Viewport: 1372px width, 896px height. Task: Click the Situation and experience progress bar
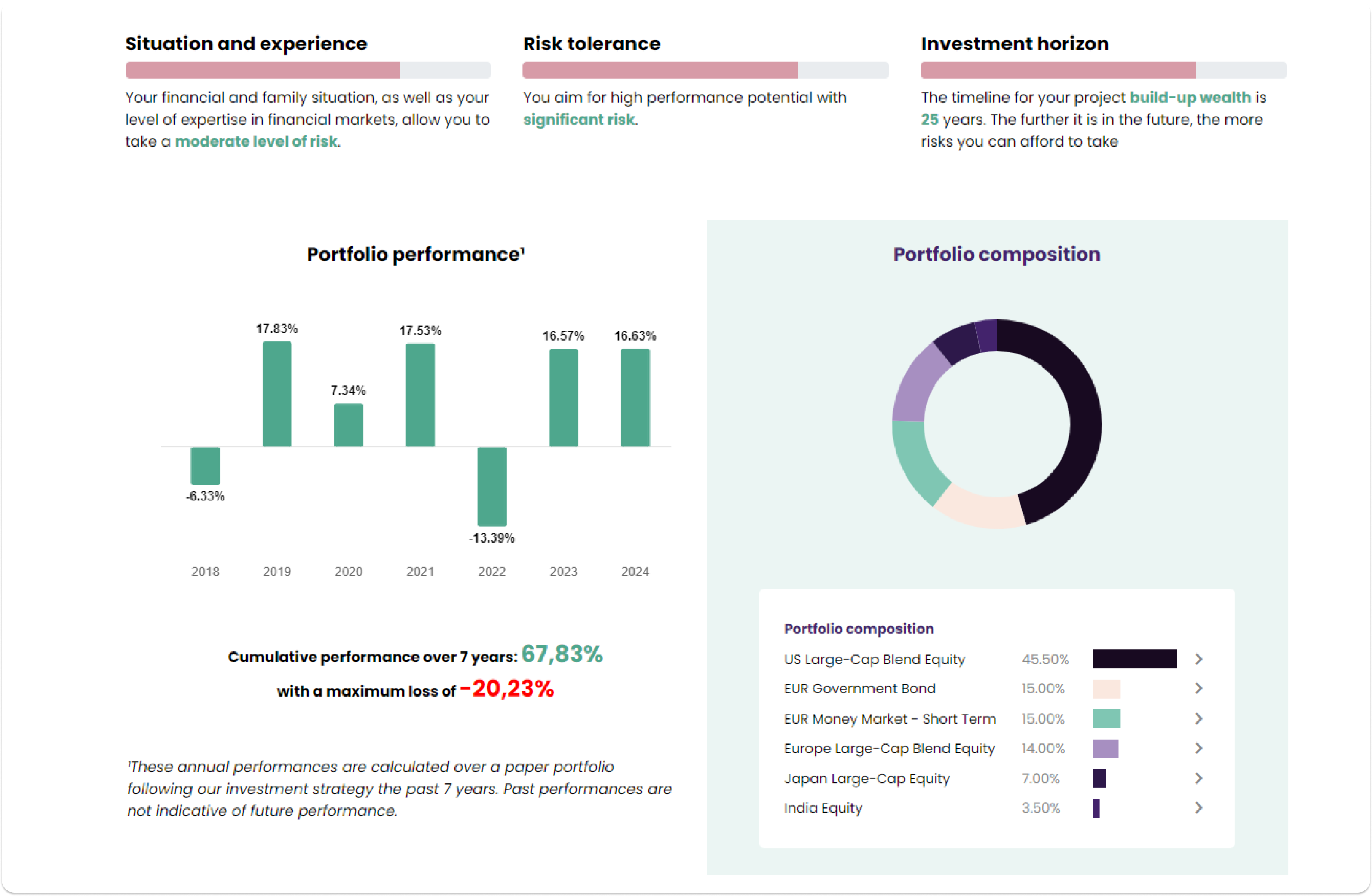(x=308, y=71)
